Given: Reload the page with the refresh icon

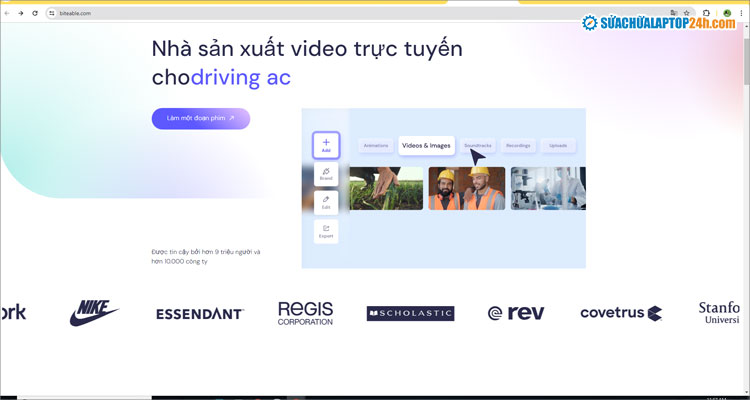Looking at the screenshot, I should pos(35,13).
